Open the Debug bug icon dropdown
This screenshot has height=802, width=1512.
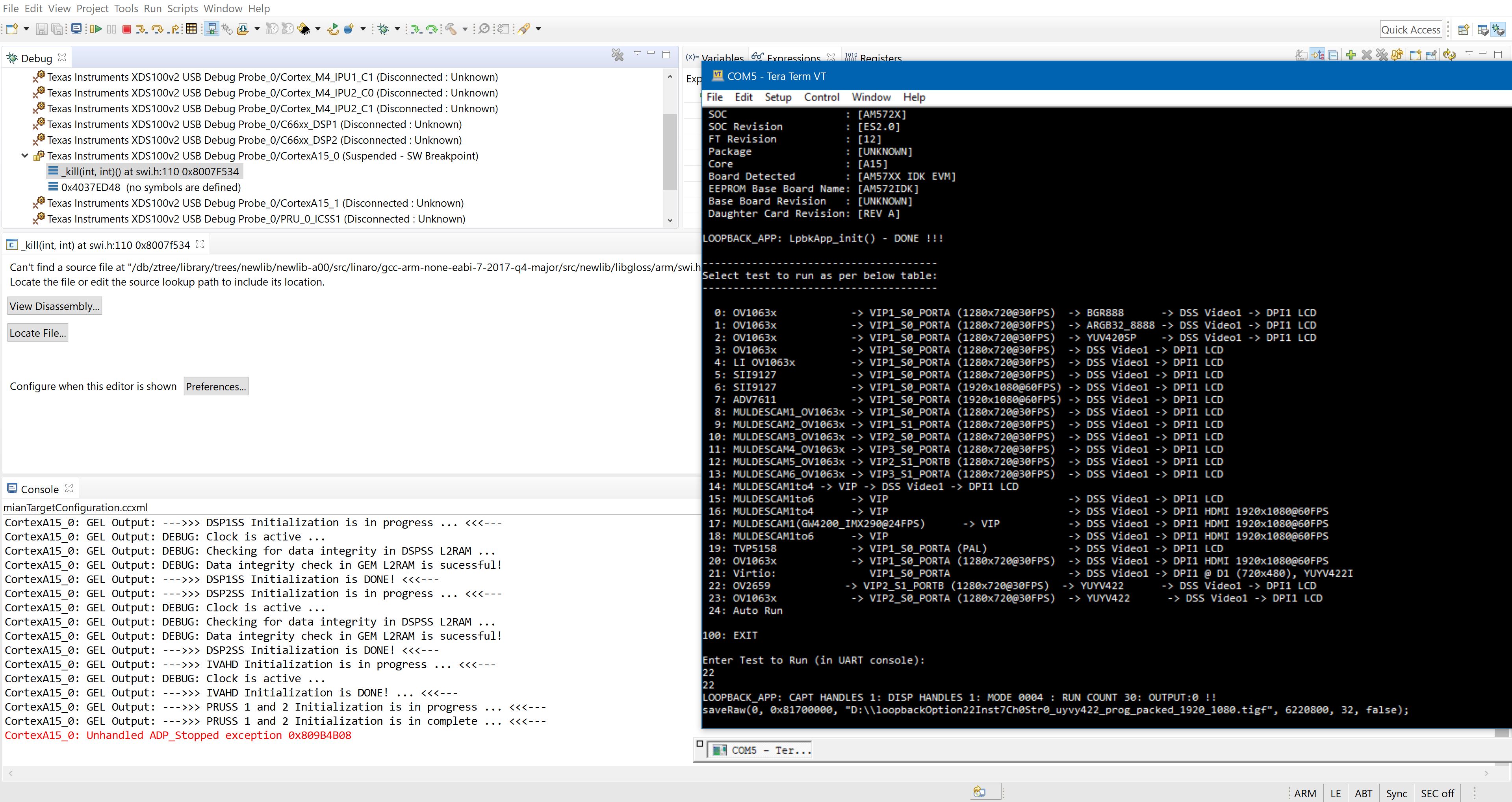click(x=397, y=29)
